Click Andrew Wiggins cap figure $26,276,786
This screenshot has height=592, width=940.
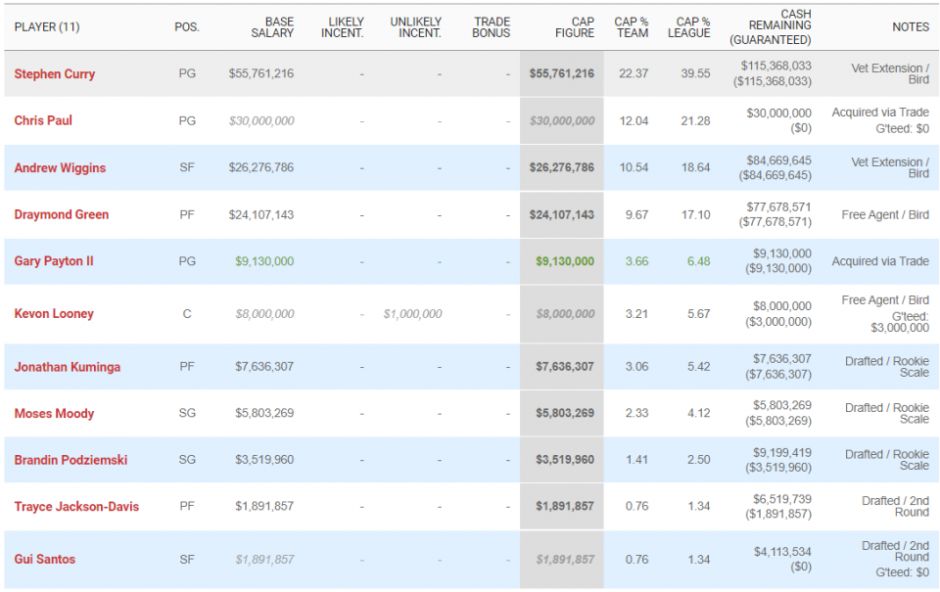562,168
